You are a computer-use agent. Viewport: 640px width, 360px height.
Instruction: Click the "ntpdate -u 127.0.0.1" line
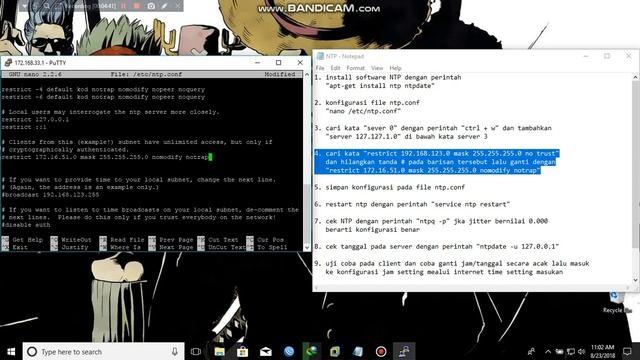pos(436,247)
